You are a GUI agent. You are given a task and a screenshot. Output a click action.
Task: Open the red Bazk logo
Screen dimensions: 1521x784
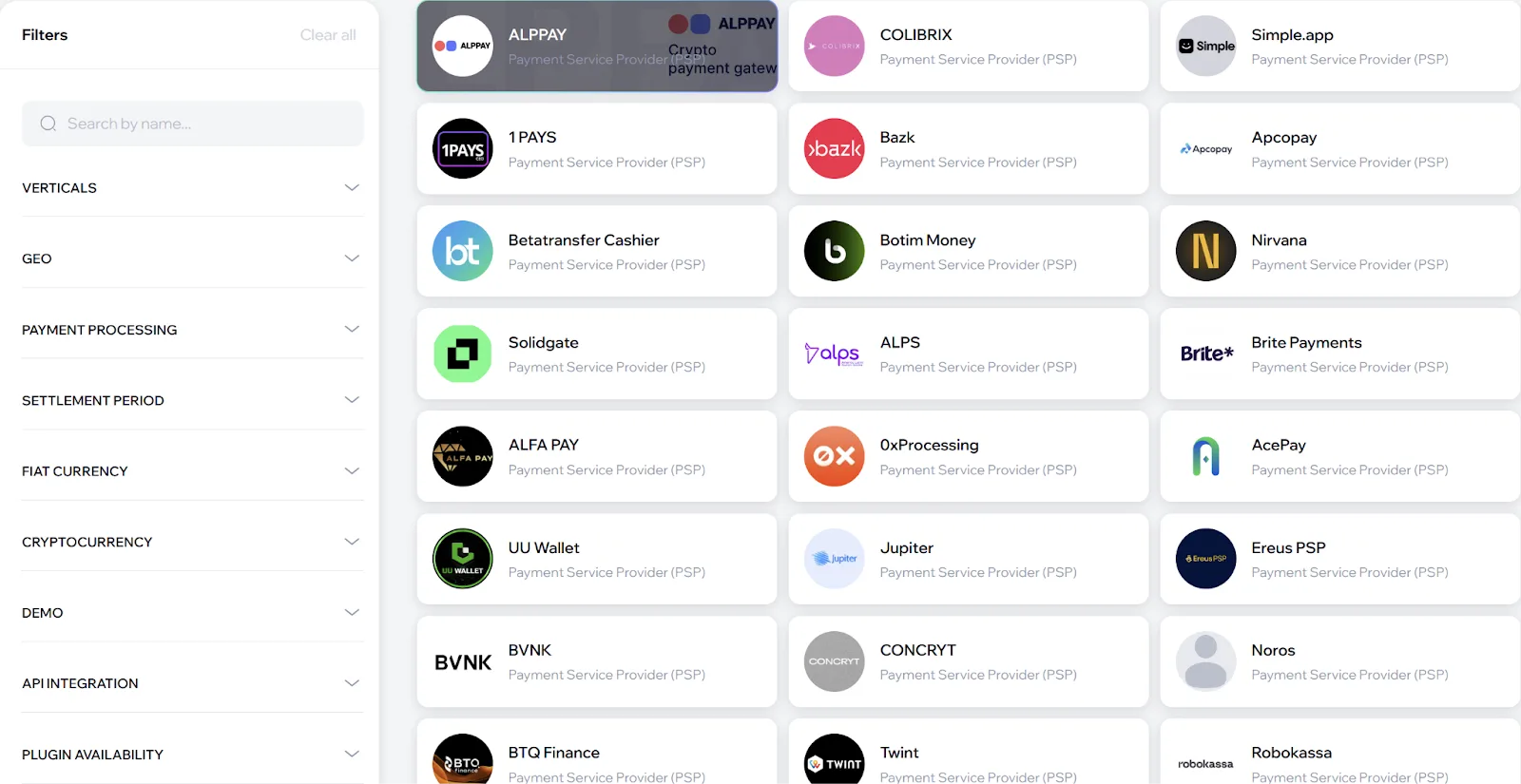point(835,148)
